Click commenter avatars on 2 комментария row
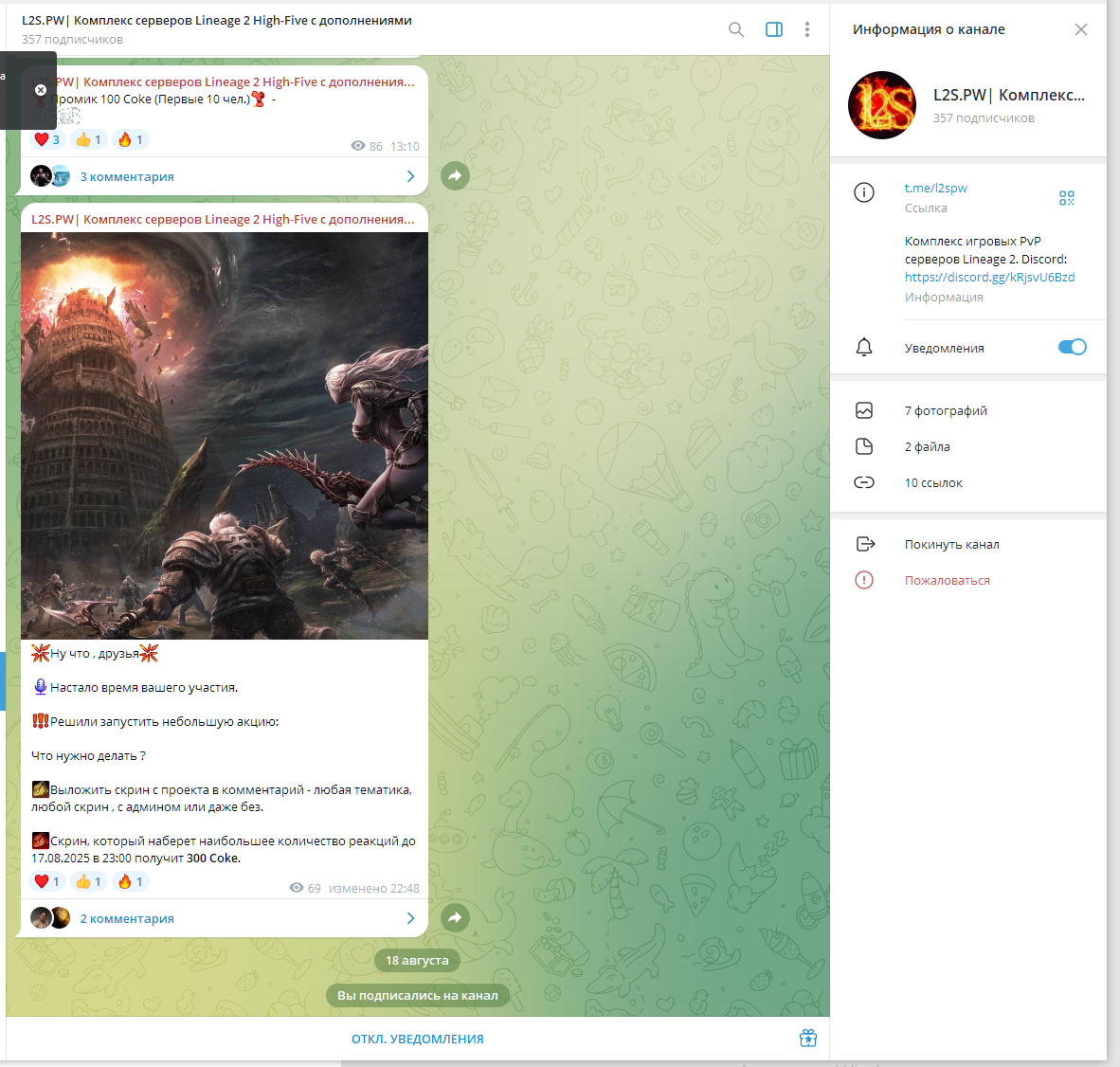The width and height of the screenshot is (1120, 1067). pyautogui.click(x=50, y=917)
